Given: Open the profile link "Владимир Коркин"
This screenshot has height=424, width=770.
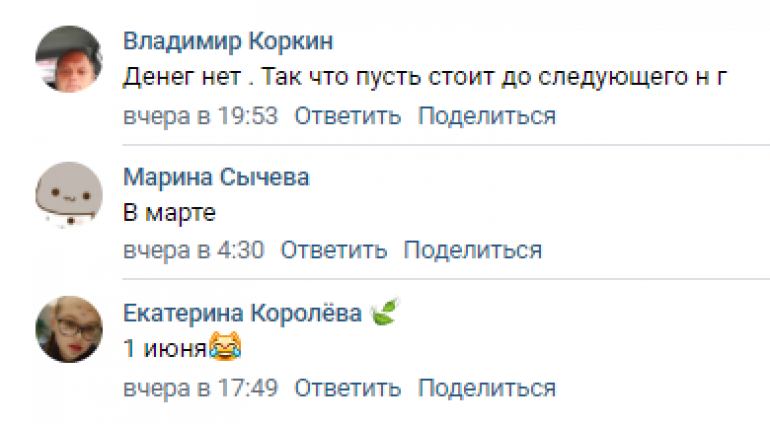Looking at the screenshot, I should click(228, 42).
